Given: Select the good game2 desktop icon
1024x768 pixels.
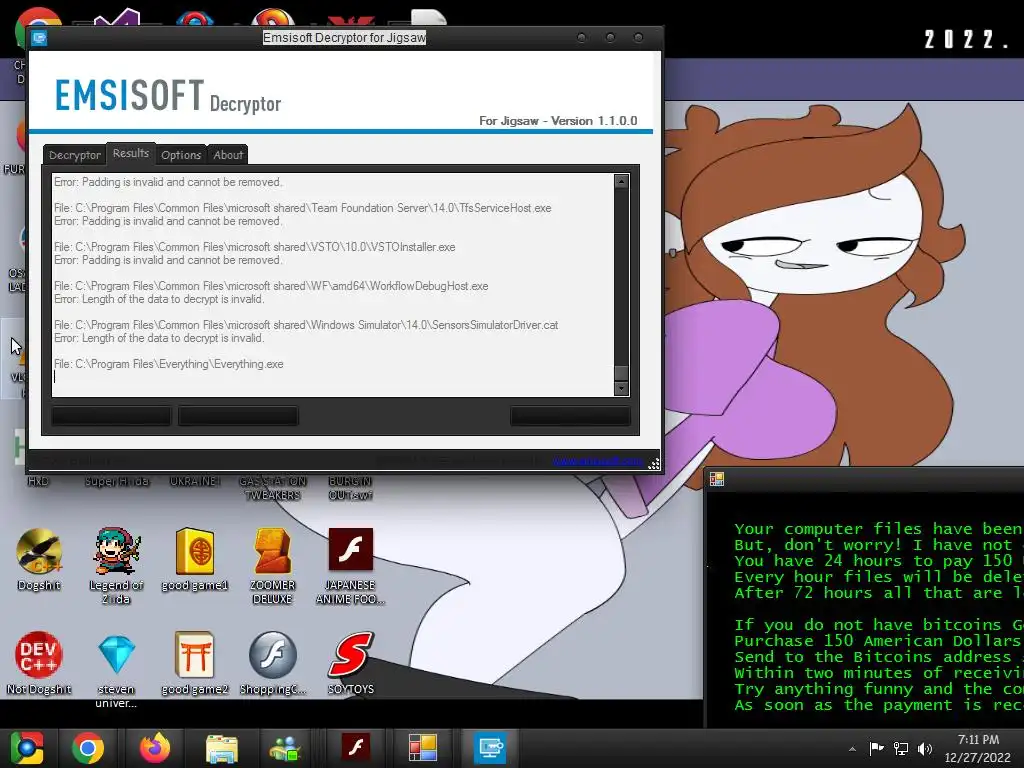Looking at the screenshot, I should pyautogui.click(x=195, y=663).
